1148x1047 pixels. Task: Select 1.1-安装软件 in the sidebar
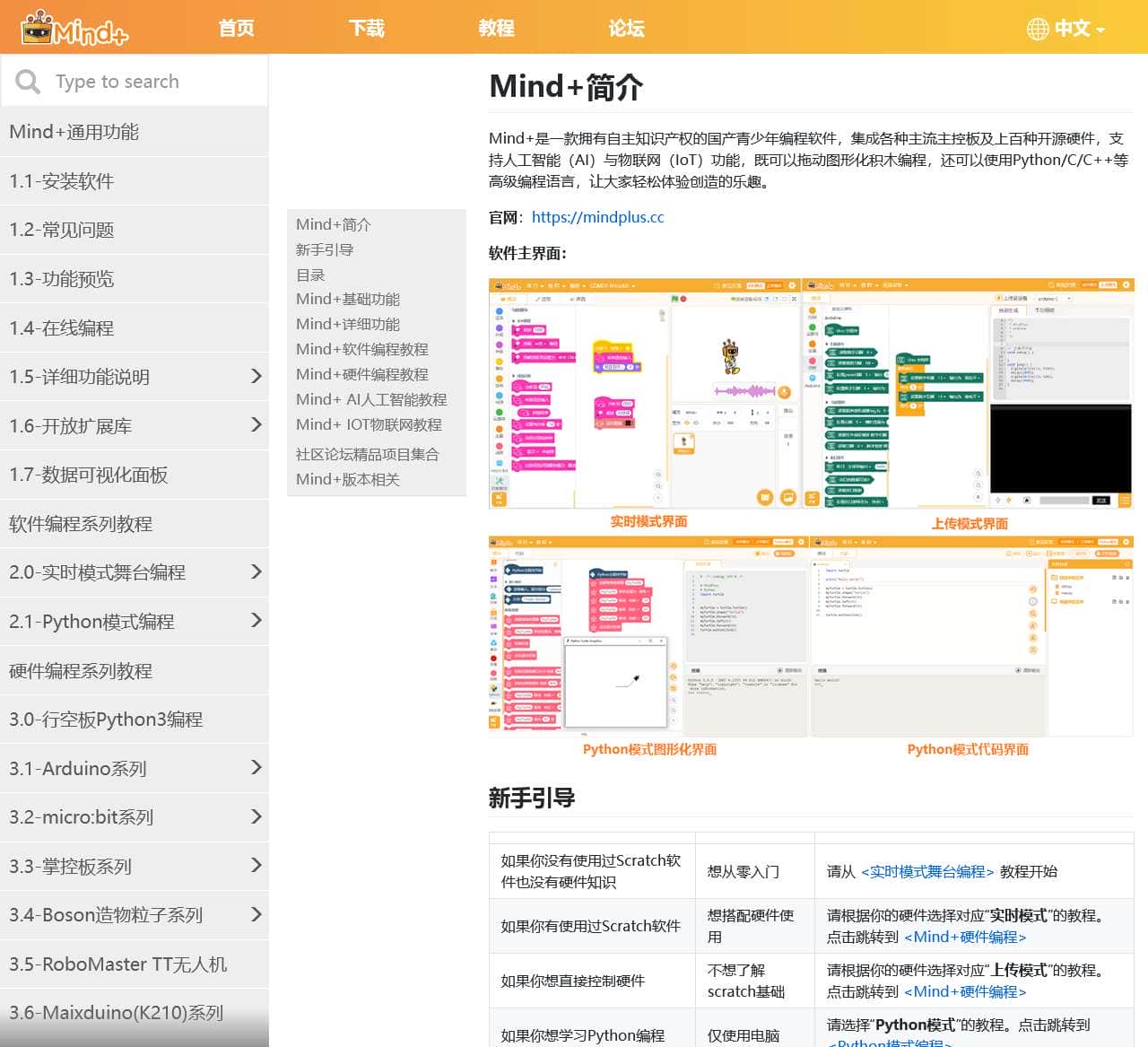(x=62, y=181)
